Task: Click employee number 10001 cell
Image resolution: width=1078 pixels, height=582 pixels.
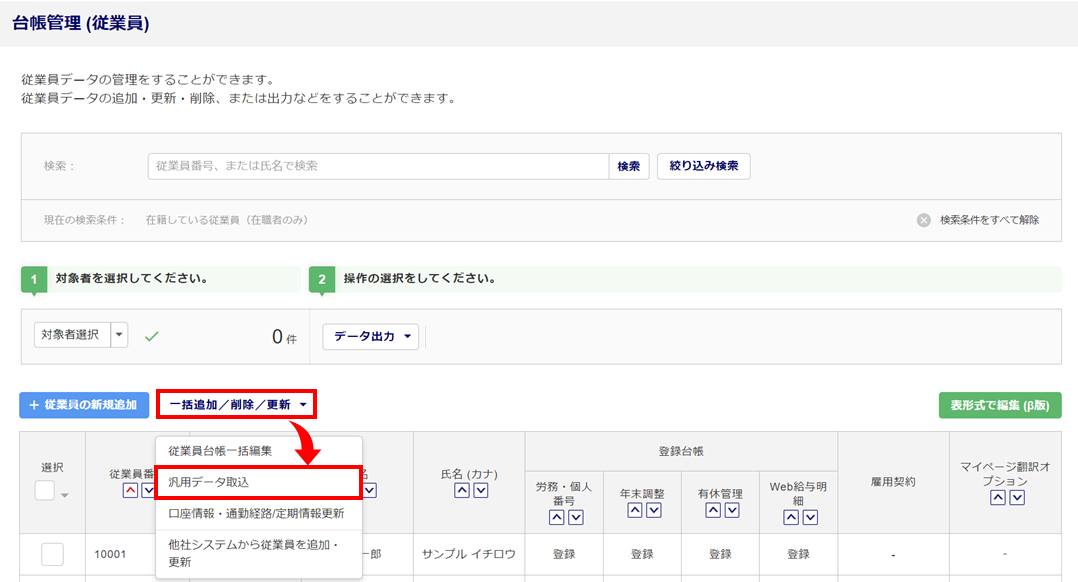Action: 110,555
